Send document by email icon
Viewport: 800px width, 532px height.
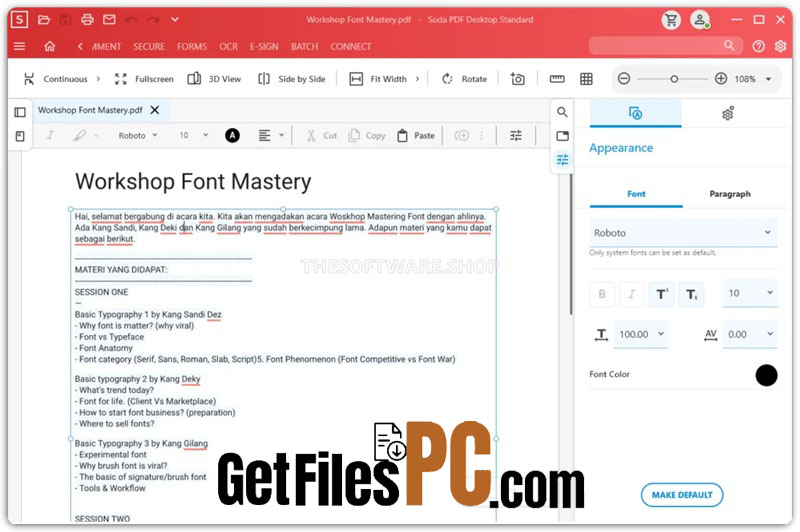[x=109, y=20]
